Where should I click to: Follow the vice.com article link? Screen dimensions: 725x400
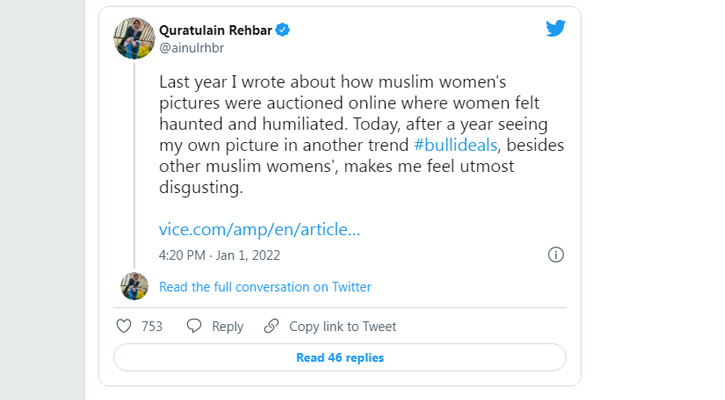259,228
